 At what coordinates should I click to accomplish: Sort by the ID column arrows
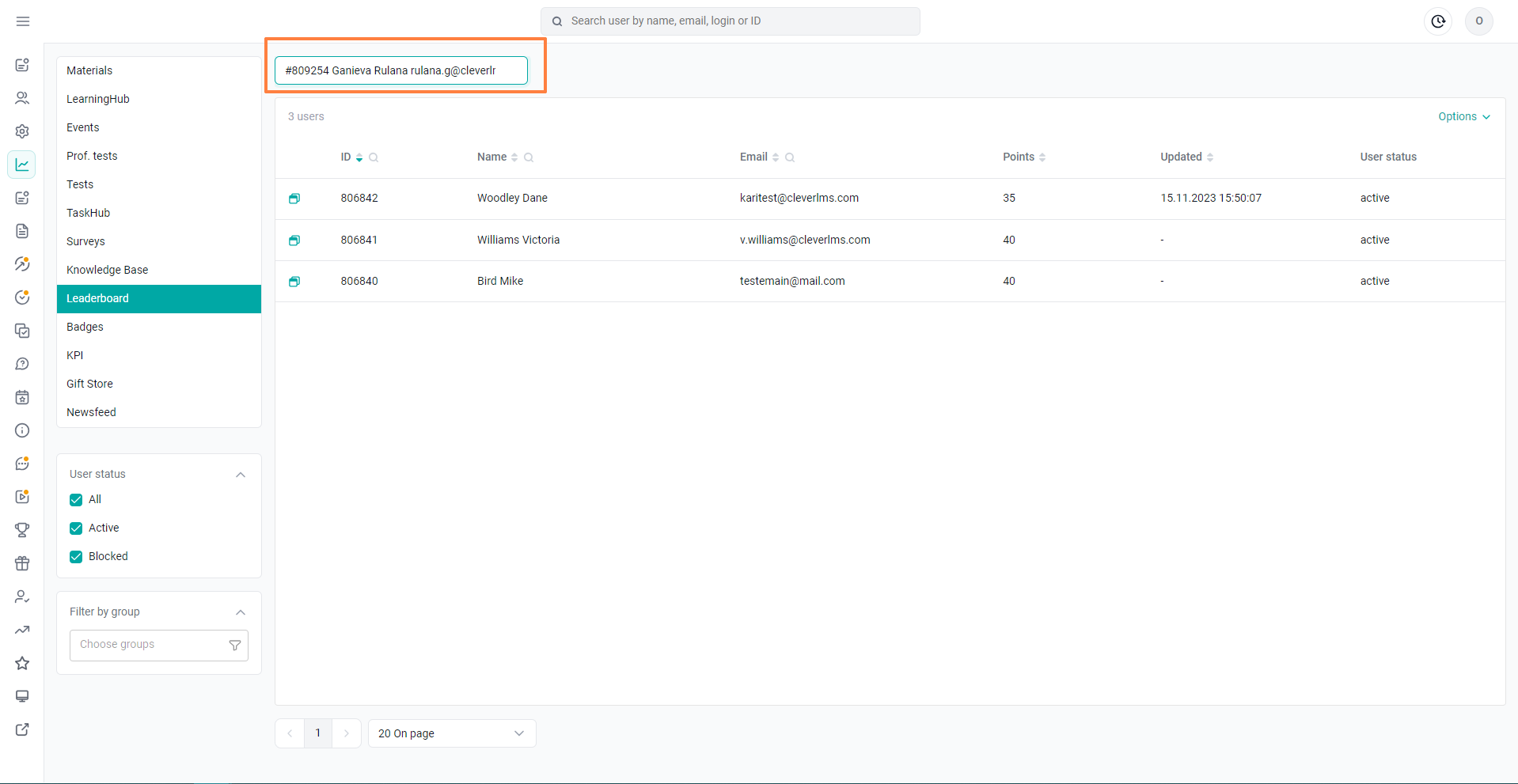pos(359,157)
